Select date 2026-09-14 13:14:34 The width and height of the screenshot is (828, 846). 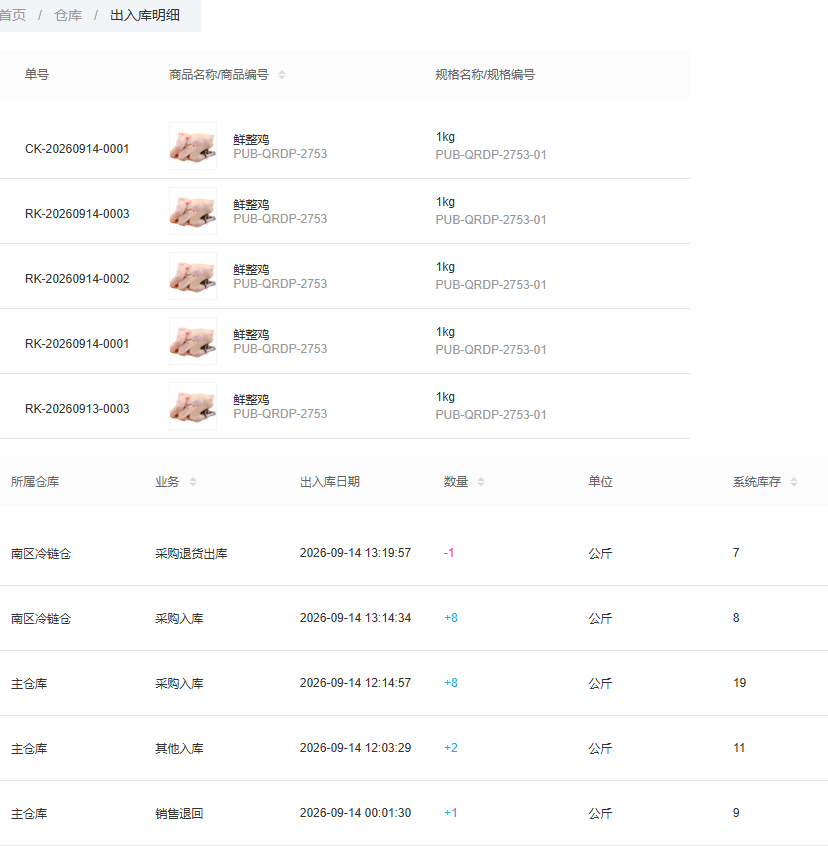355,618
